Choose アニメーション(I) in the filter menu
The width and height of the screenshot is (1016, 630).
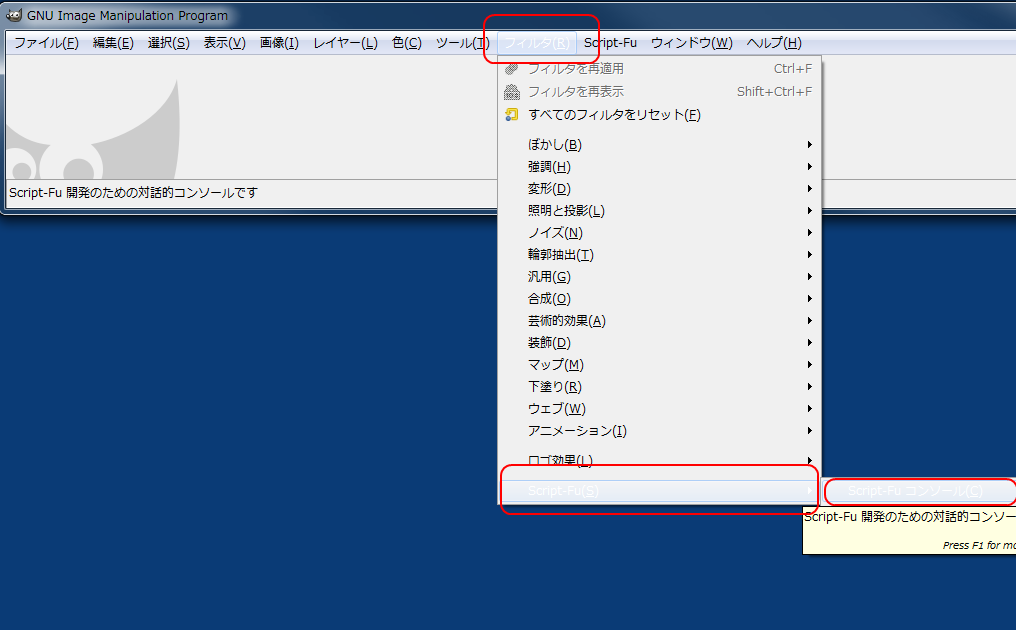pos(660,431)
